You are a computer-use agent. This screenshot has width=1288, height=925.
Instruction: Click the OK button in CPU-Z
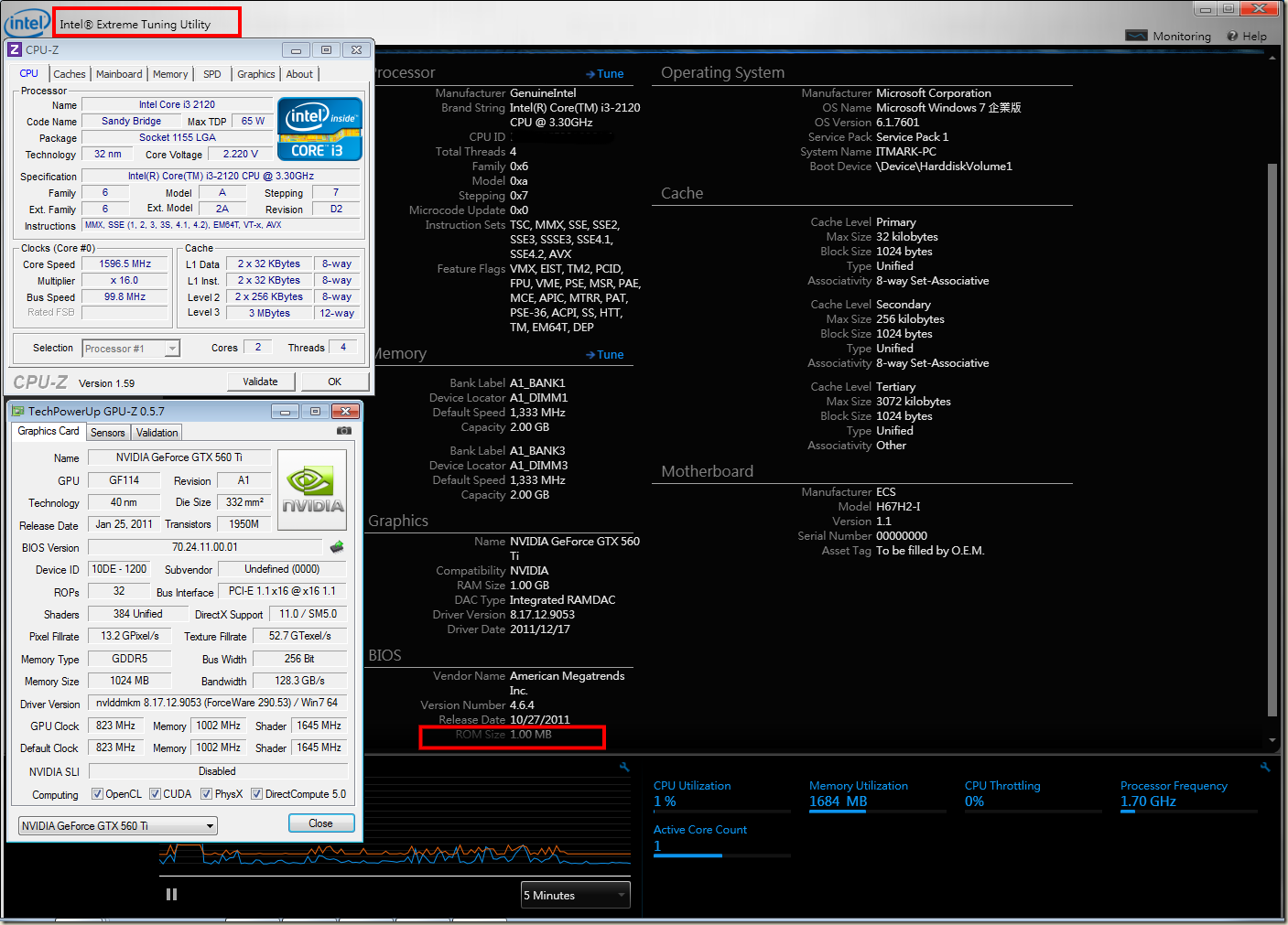335,382
